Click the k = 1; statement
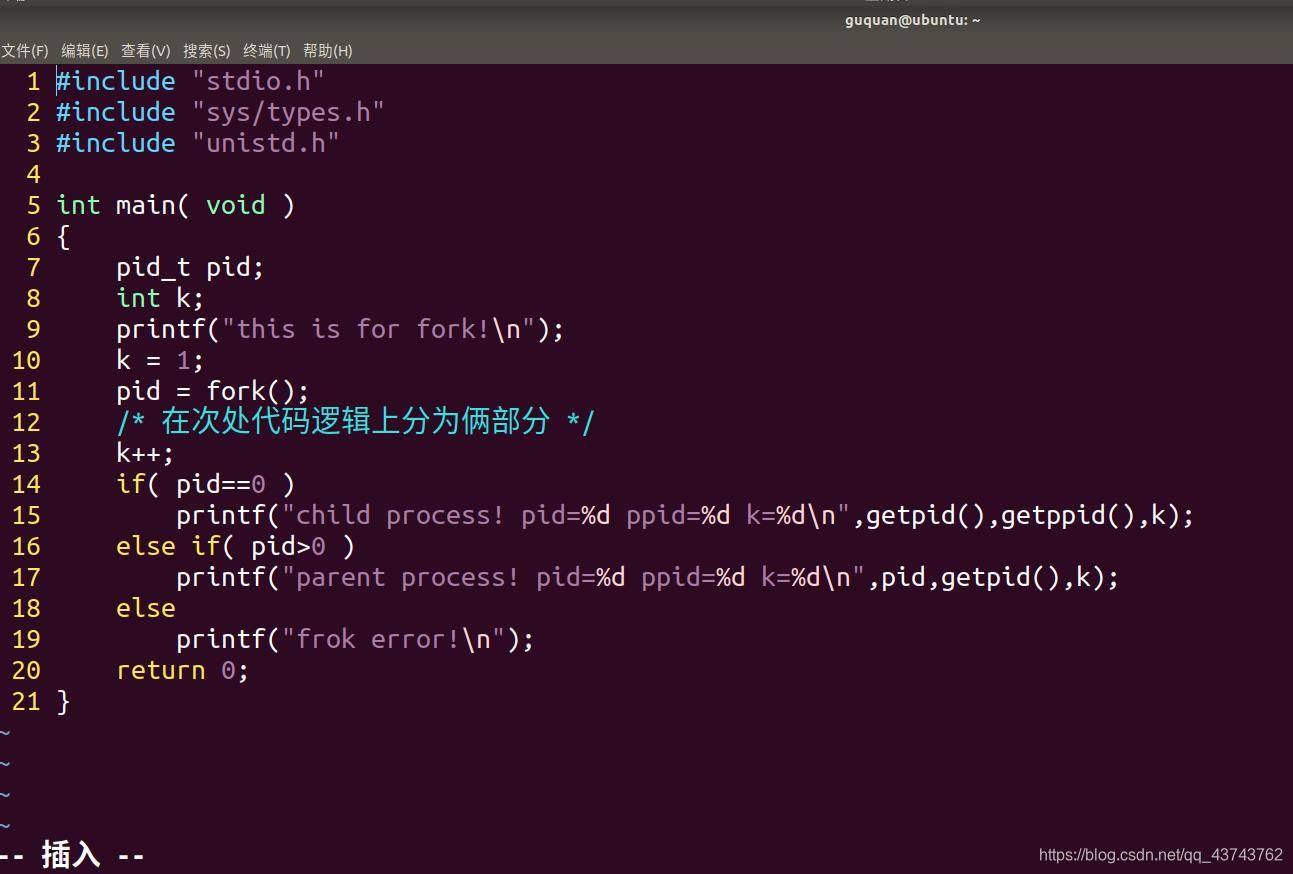1293x874 pixels. [x=160, y=360]
